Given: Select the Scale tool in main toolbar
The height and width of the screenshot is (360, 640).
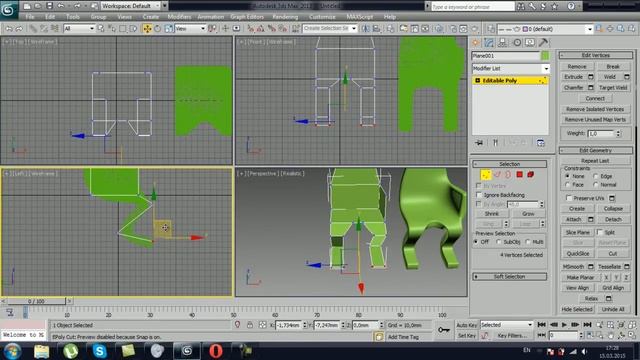Looking at the screenshot, I should [x=168, y=29].
